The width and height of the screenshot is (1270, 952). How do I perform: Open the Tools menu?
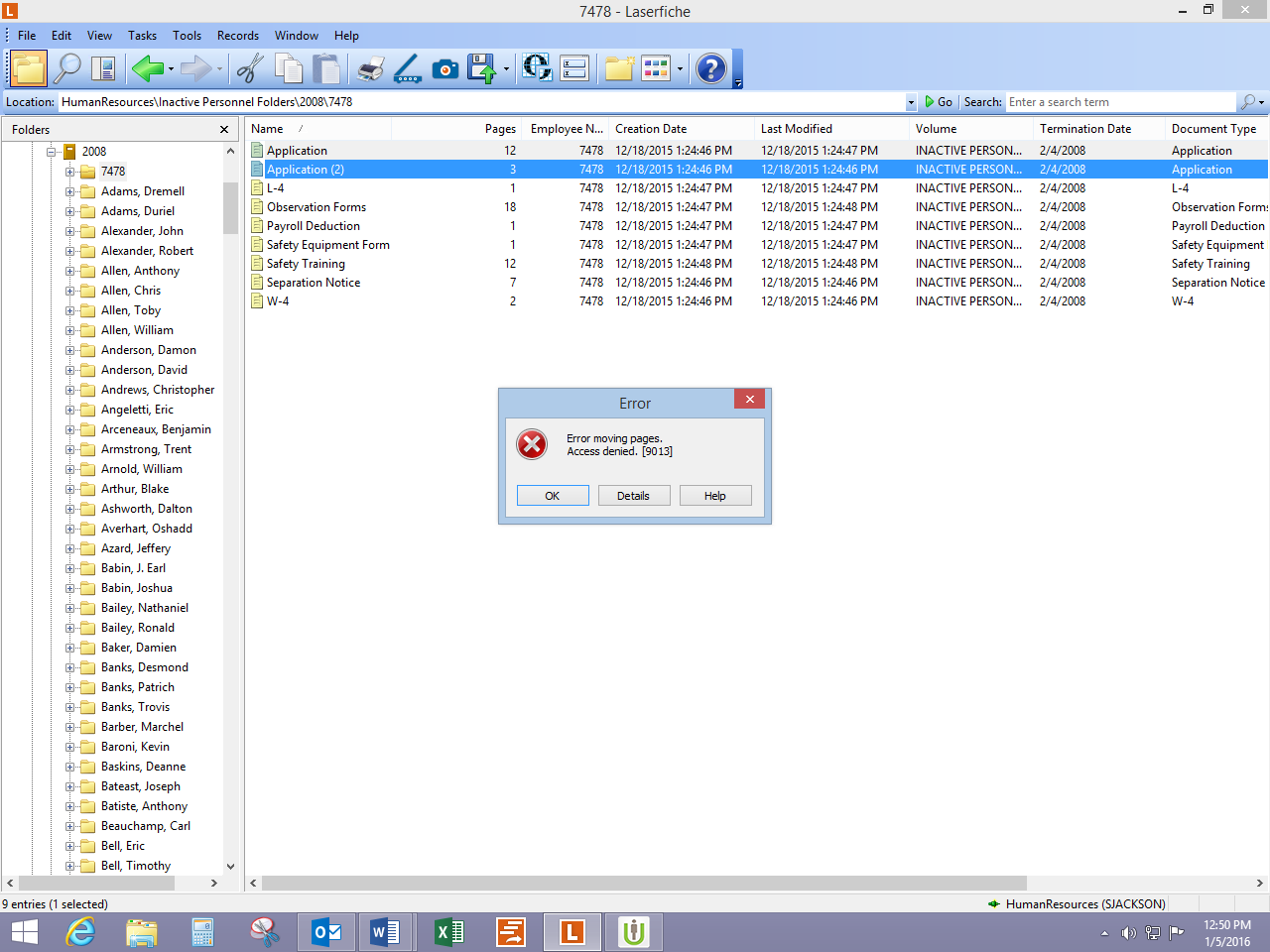coord(187,36)
